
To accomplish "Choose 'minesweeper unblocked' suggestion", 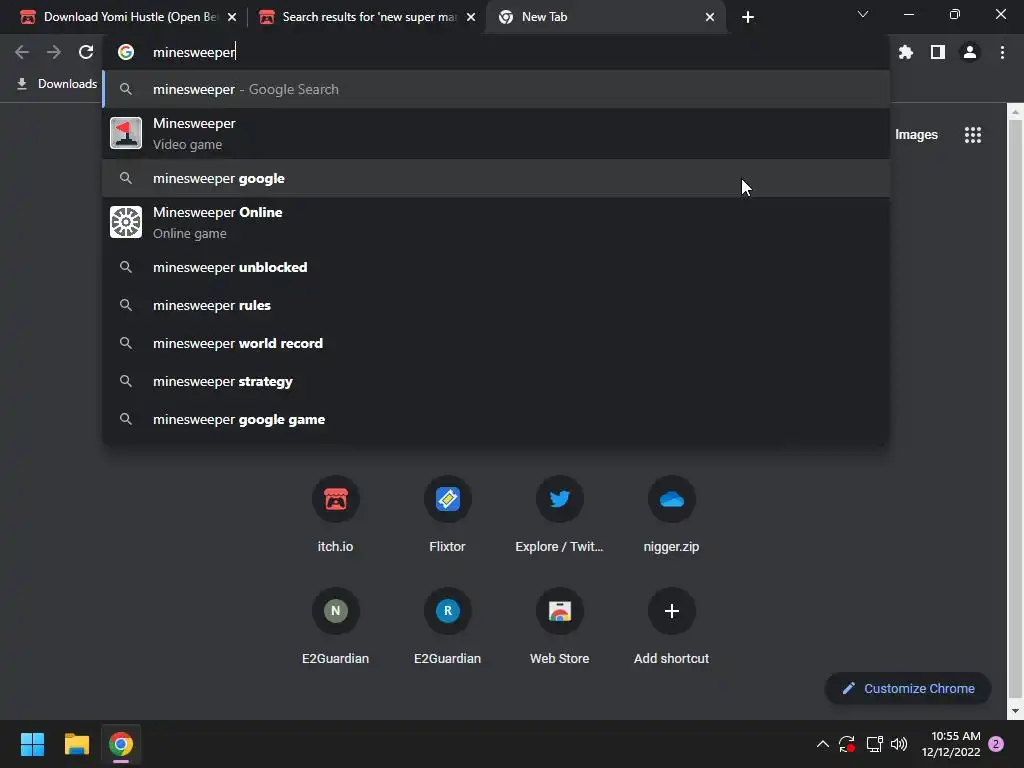I will 496,267.
